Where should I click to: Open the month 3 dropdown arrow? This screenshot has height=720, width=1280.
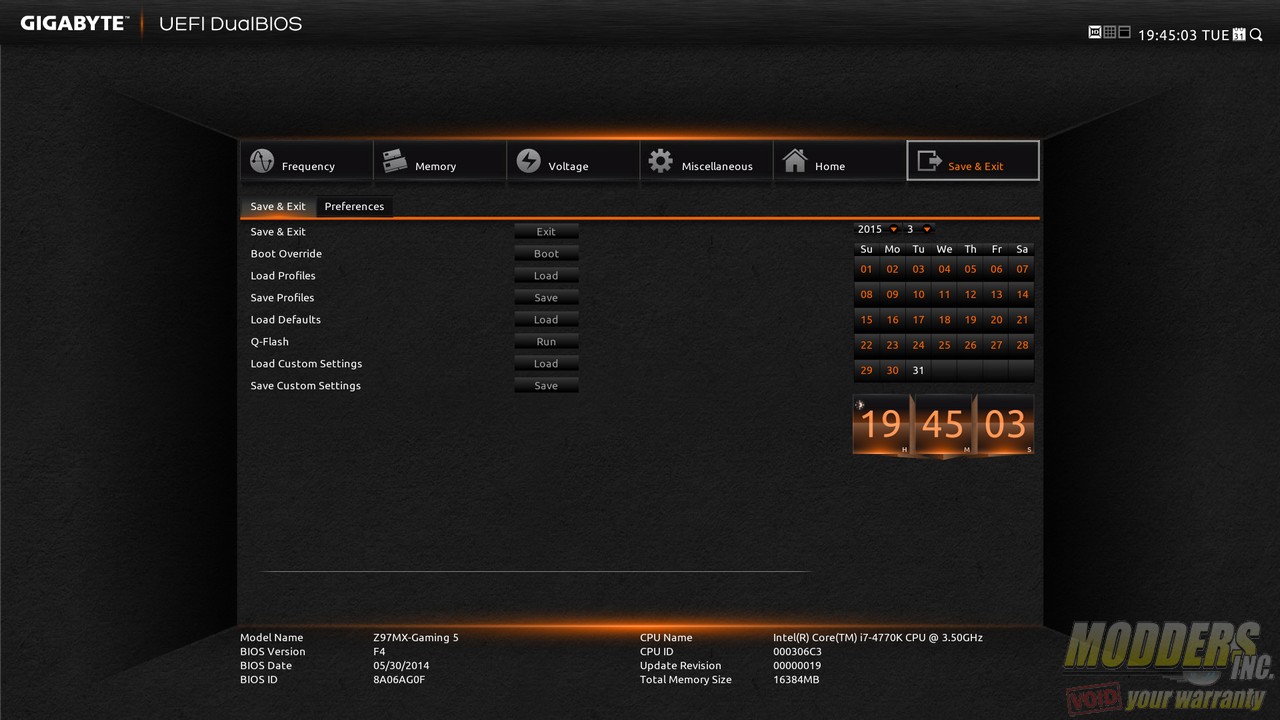pos(927,230)
